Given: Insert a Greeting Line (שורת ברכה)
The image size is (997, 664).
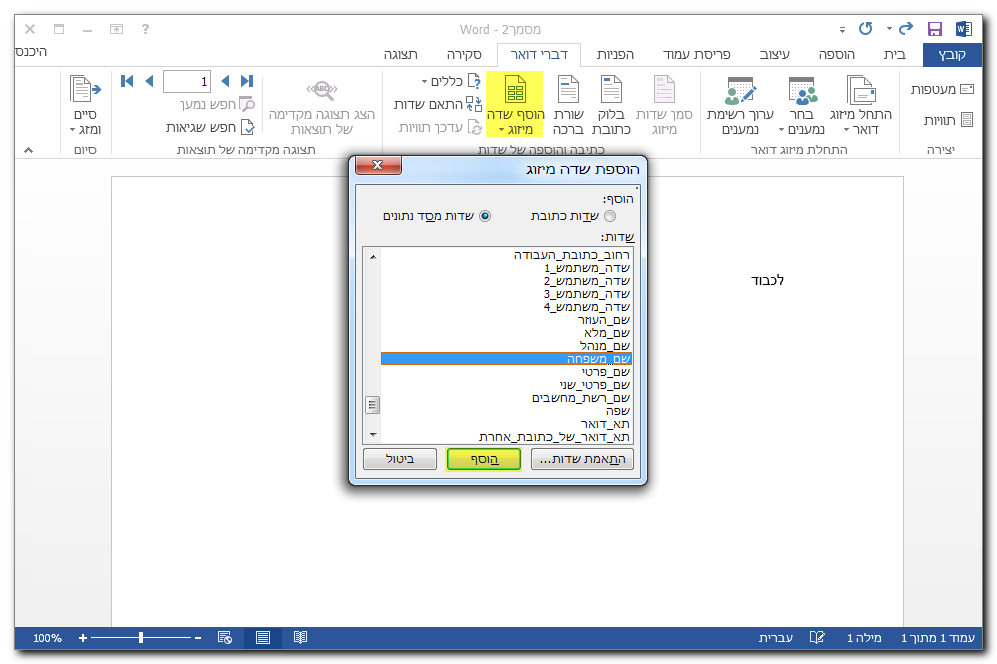Looking at the screenshot, I should 568,105.
